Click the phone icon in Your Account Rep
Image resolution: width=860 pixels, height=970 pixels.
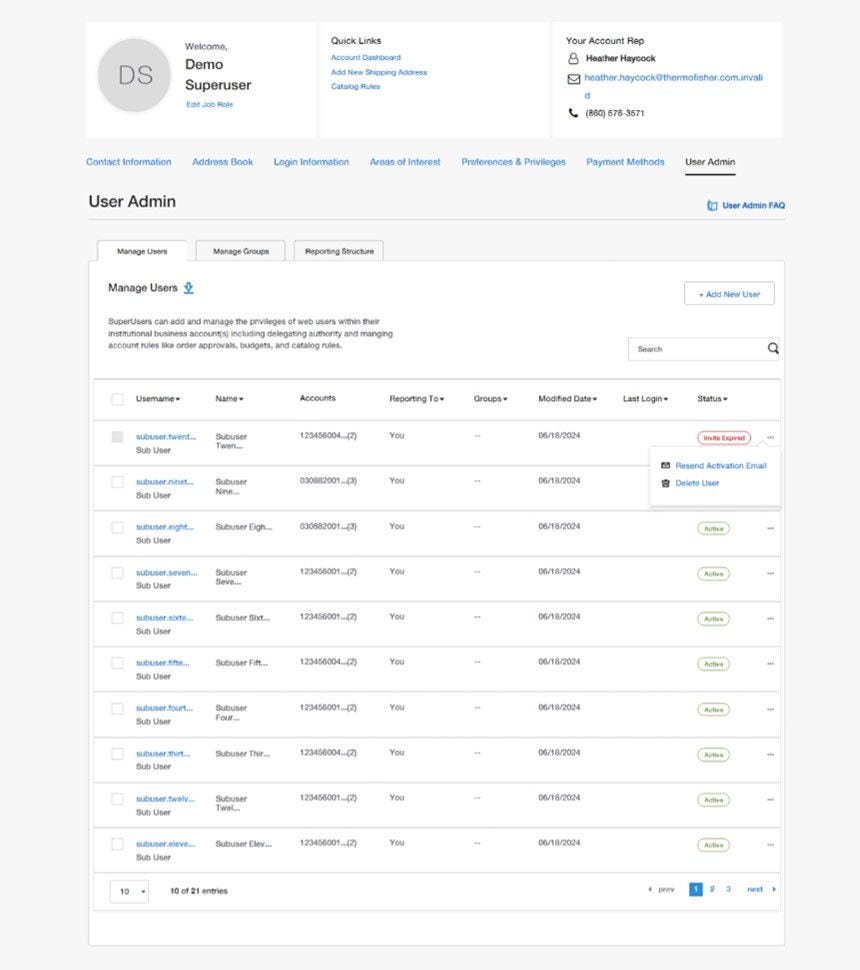coord(571,114)
